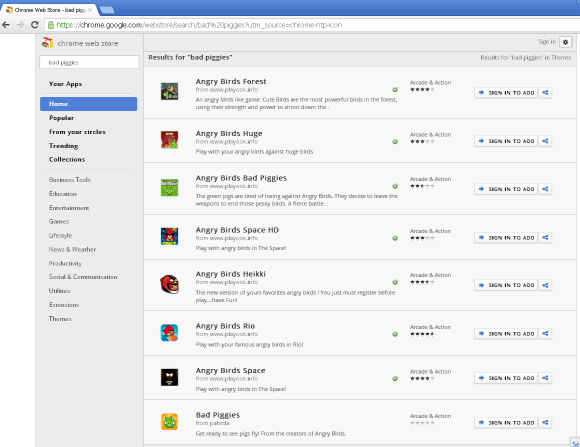Click the Bad Piggies green pig icon
The height and width of the screenshot is (447, 580).
tap(169, 422)
